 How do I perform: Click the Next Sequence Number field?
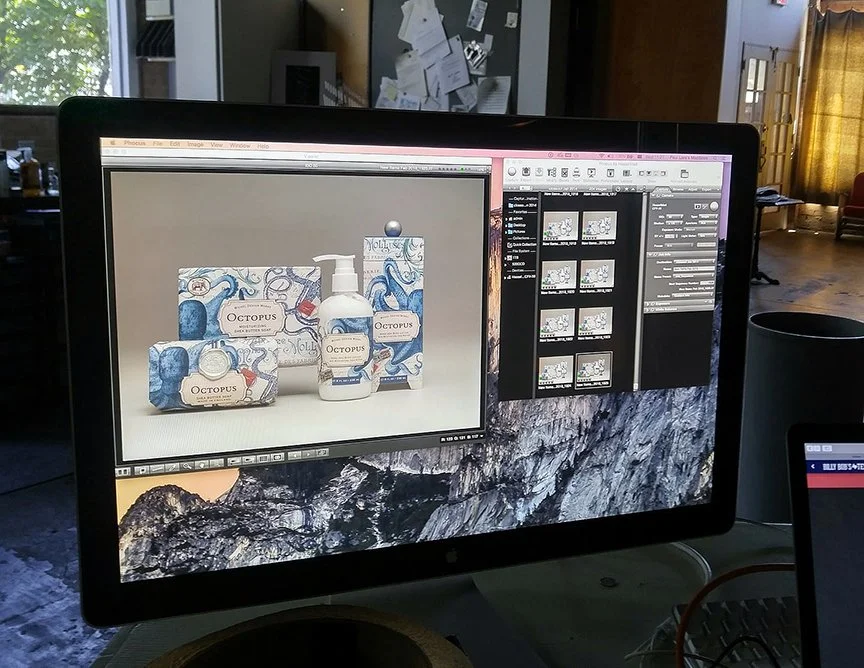pos(707,283)
